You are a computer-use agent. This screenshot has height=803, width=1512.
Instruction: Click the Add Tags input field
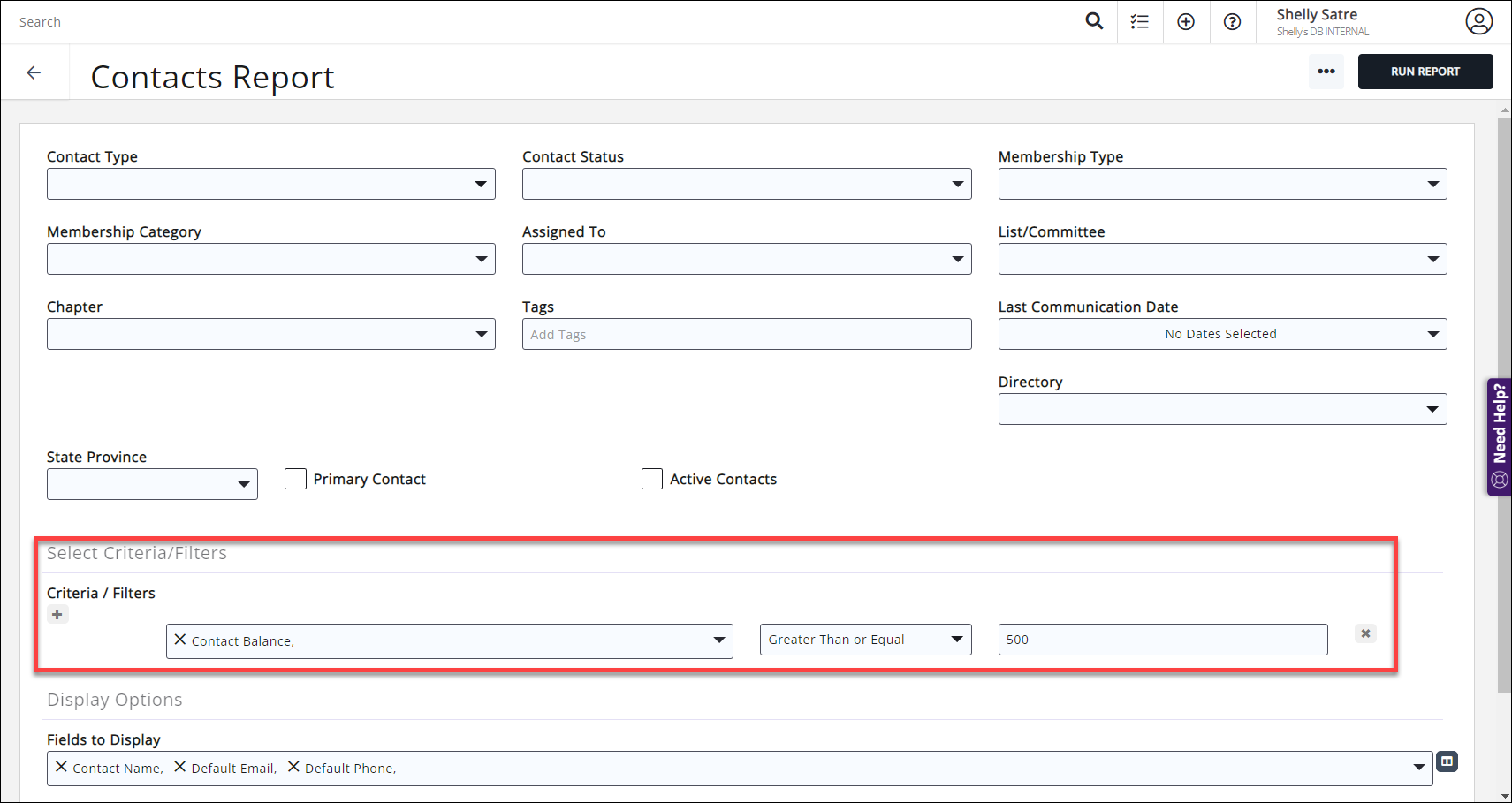746,334
